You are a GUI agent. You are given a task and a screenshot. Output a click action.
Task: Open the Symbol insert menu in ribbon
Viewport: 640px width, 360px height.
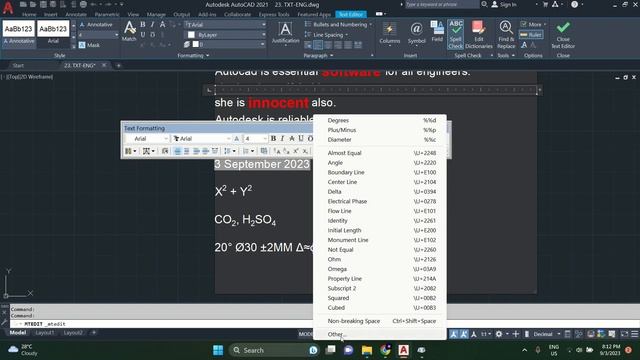pos(416,33)
